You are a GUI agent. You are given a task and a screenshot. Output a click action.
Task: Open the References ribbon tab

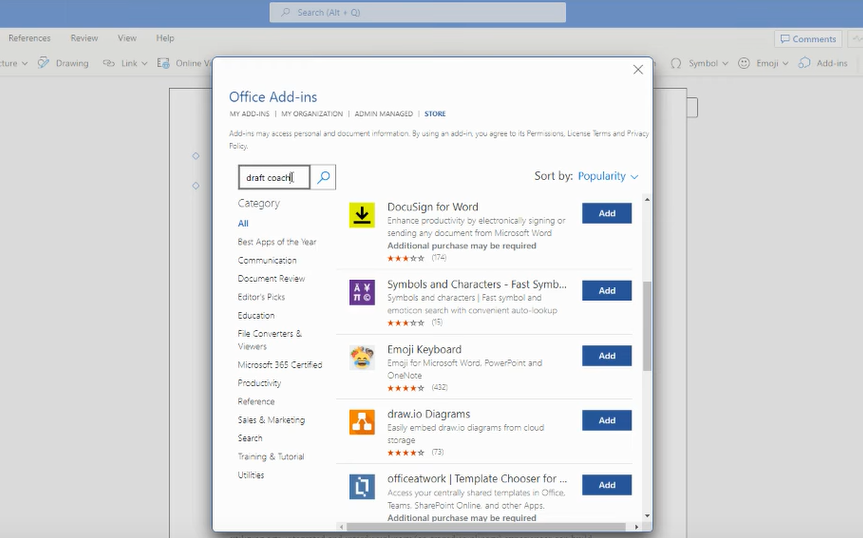29,38
